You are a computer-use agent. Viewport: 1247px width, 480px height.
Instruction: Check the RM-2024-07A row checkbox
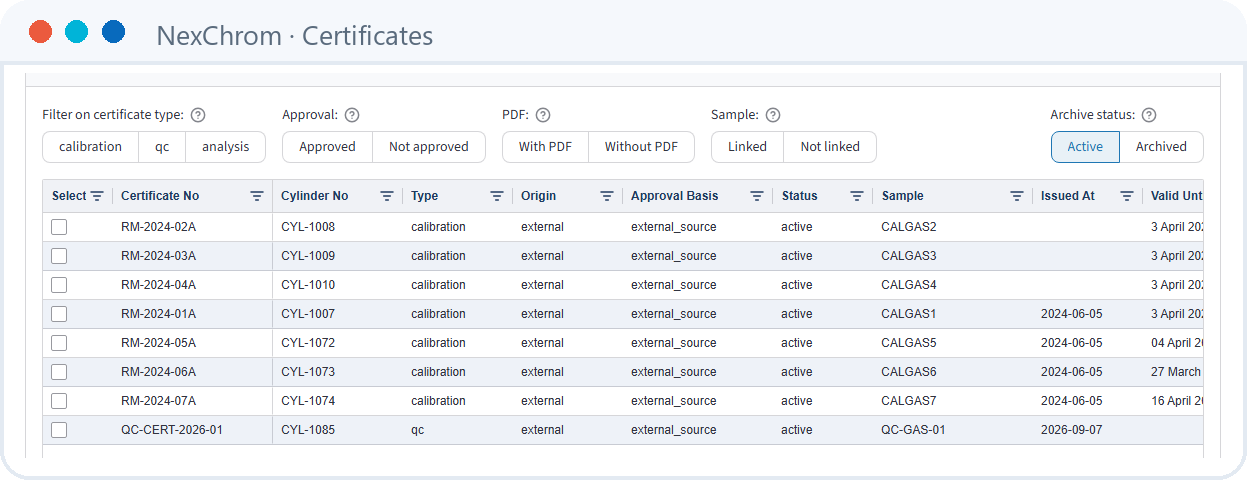coord(59,401)
